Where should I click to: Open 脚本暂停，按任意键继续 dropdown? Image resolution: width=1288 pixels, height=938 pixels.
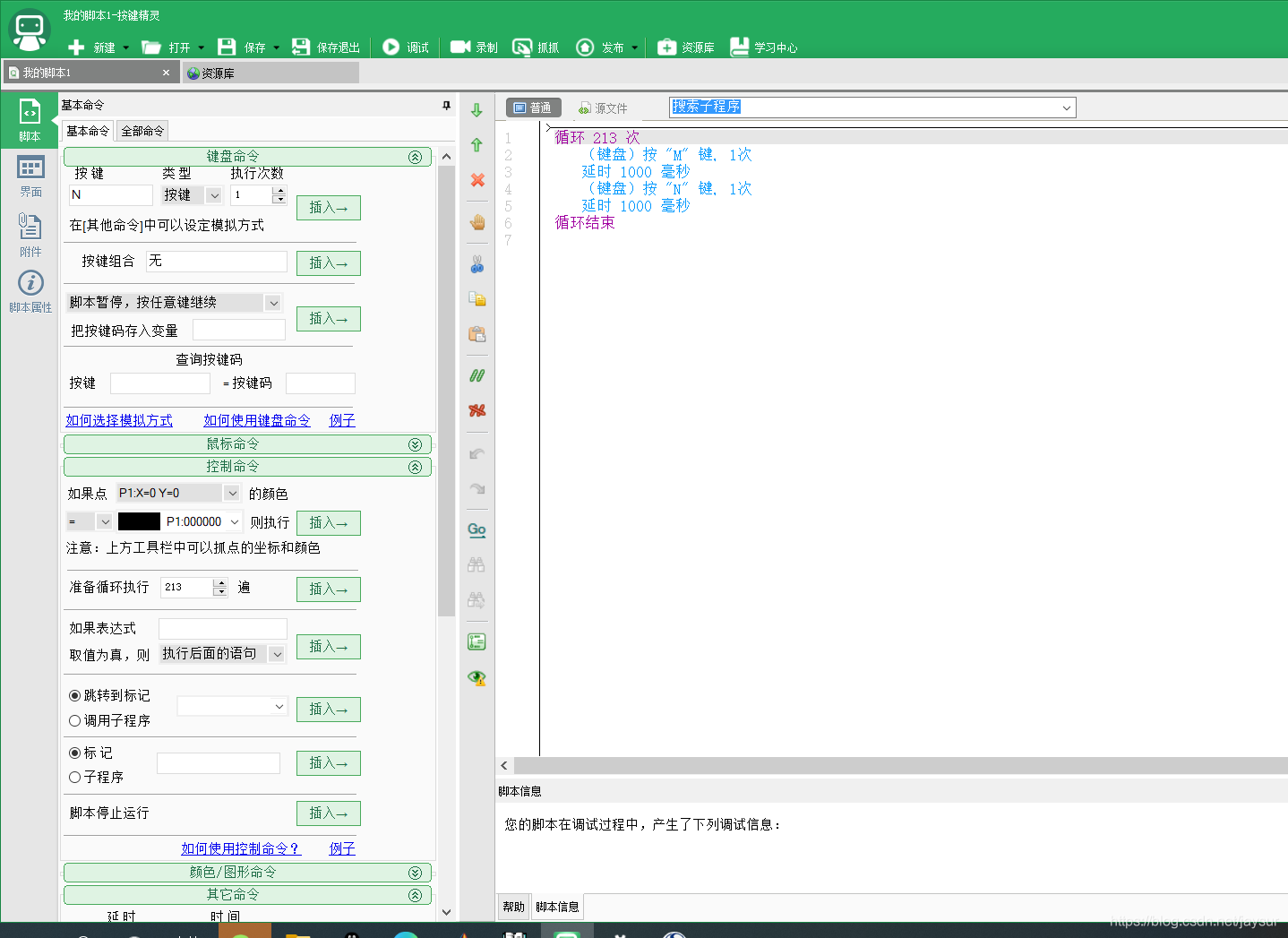coord(273,303)
